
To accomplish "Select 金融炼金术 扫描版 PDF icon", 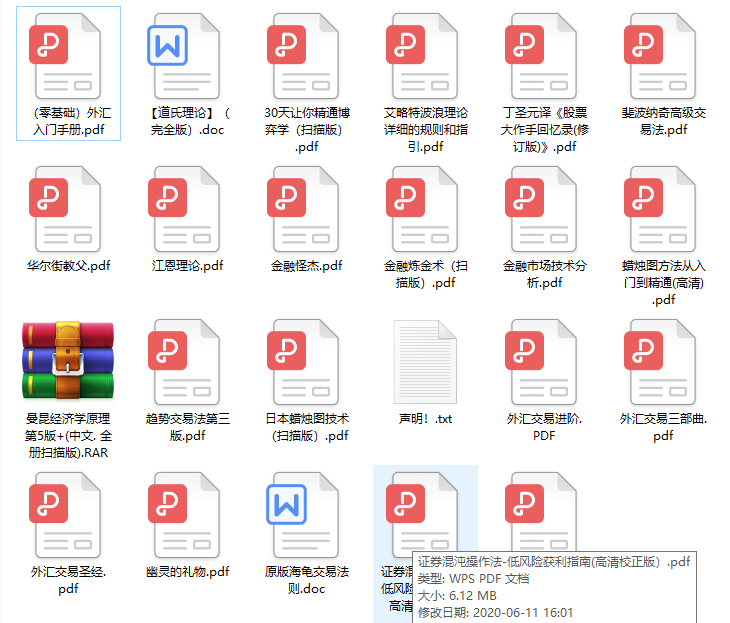I will [422, 209].
